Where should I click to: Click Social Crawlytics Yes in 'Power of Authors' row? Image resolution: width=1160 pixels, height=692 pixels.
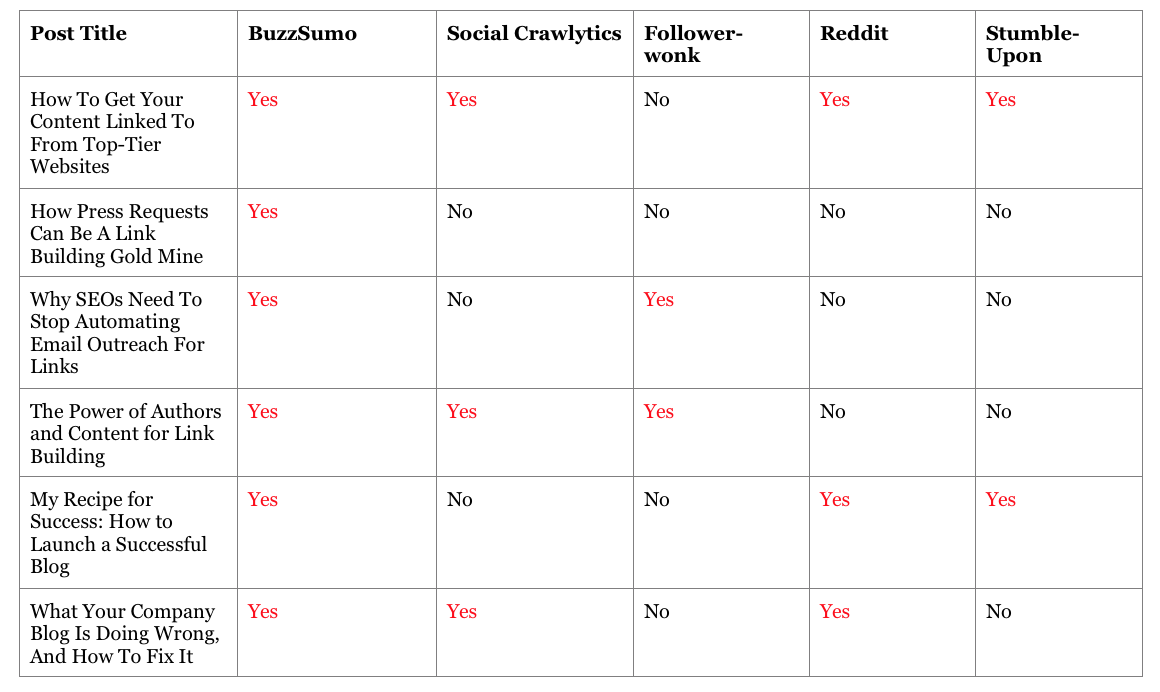click(x=462, y=411)
